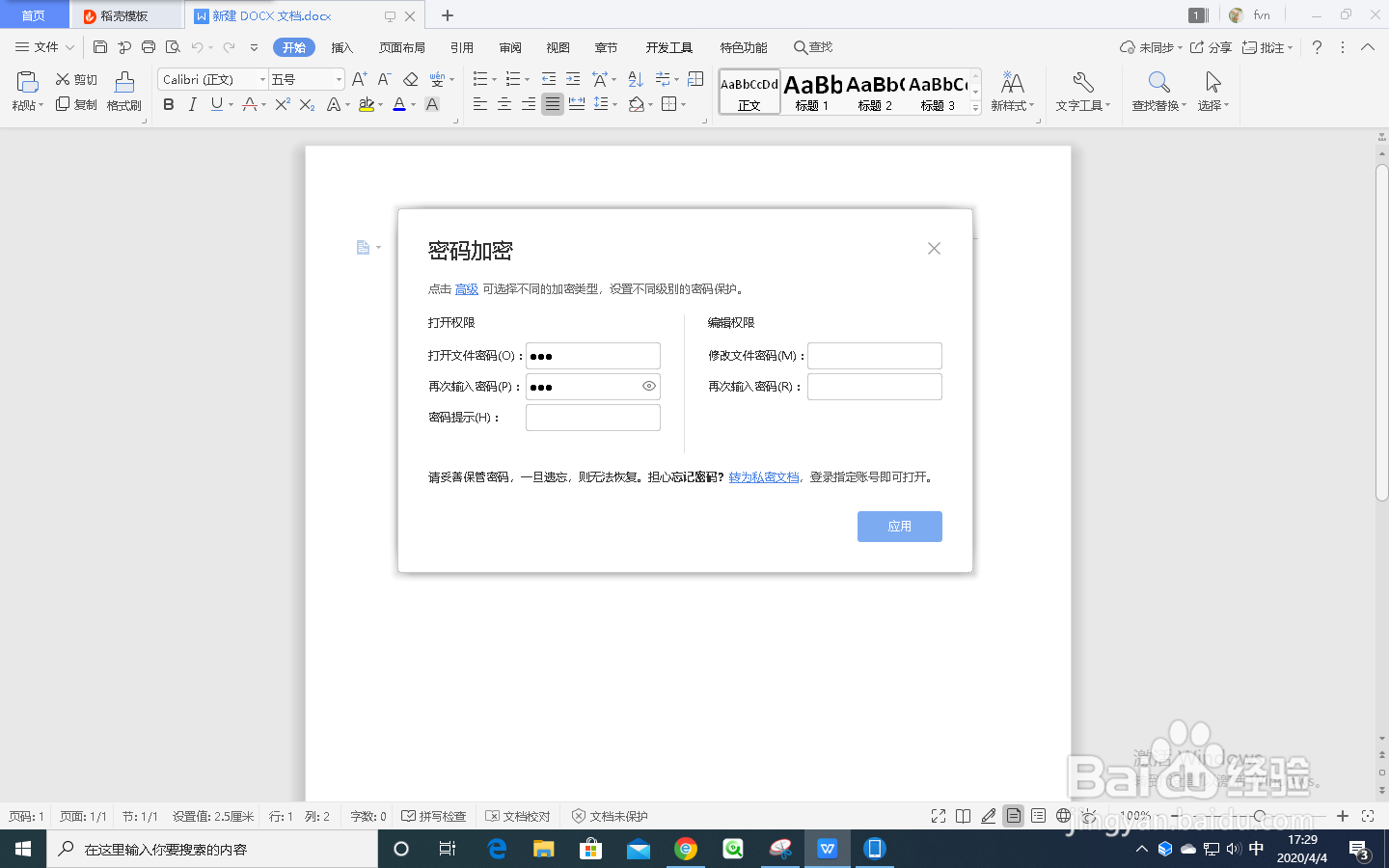
Task: Click 转为私密文档 link in dialog
Action: 764,476
